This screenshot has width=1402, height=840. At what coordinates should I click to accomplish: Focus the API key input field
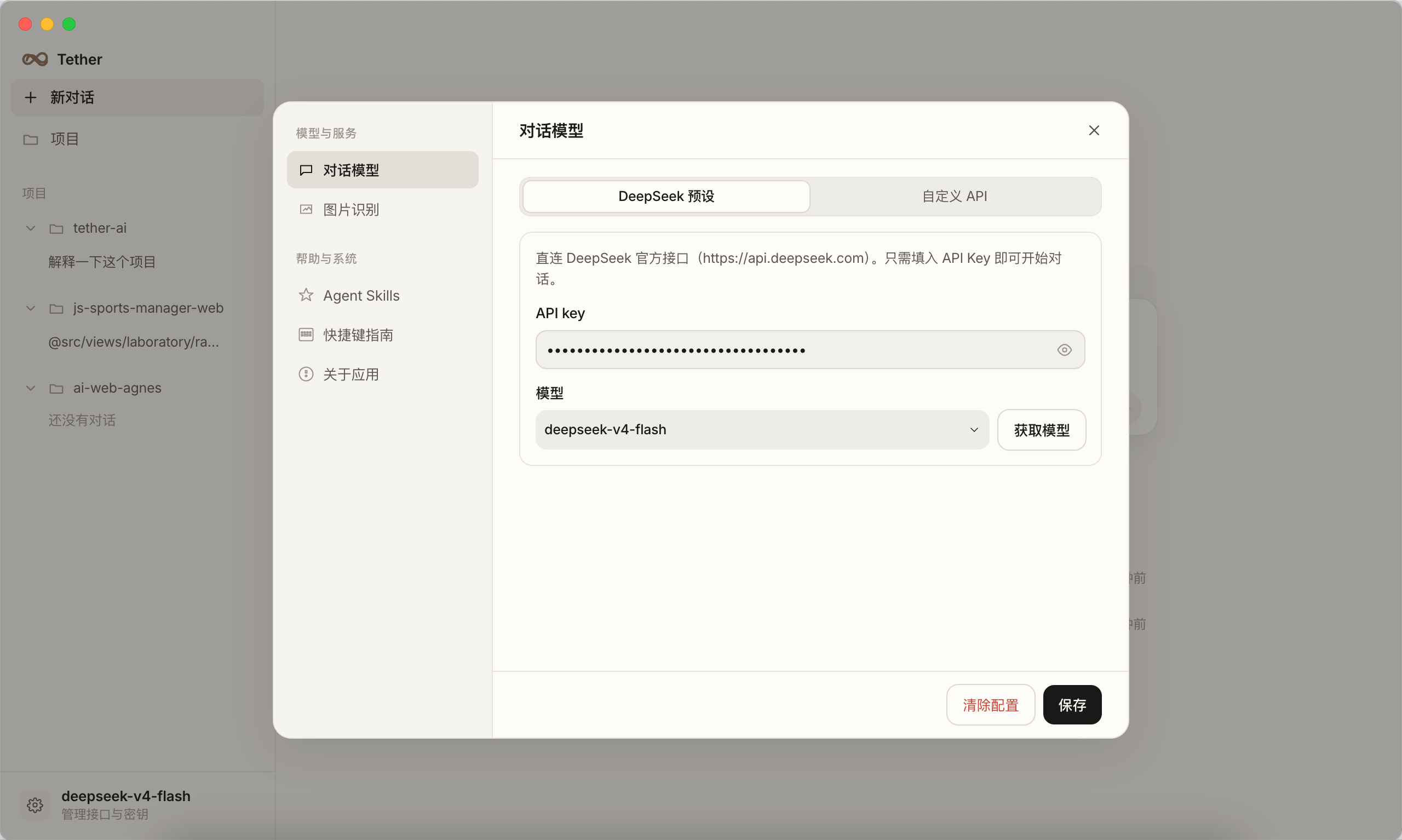[810, 350]
